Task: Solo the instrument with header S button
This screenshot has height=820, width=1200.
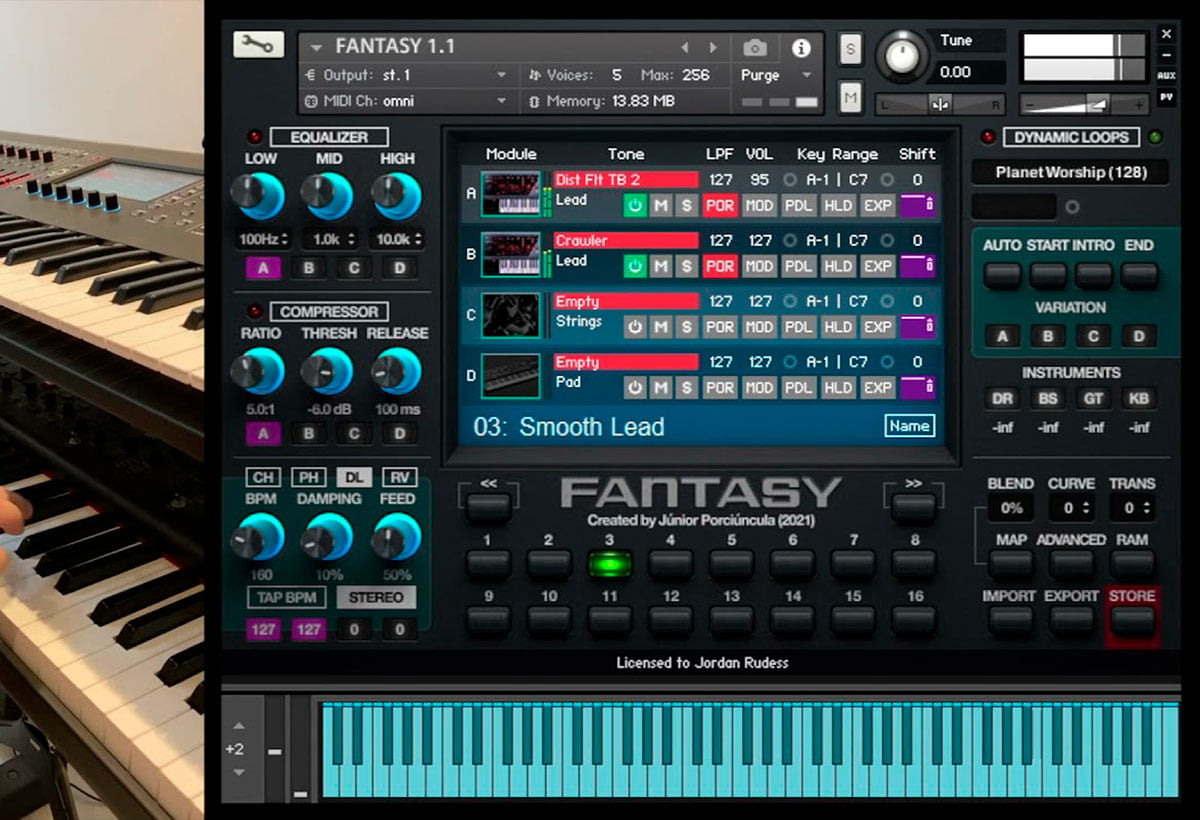Action: click(850, 48)
